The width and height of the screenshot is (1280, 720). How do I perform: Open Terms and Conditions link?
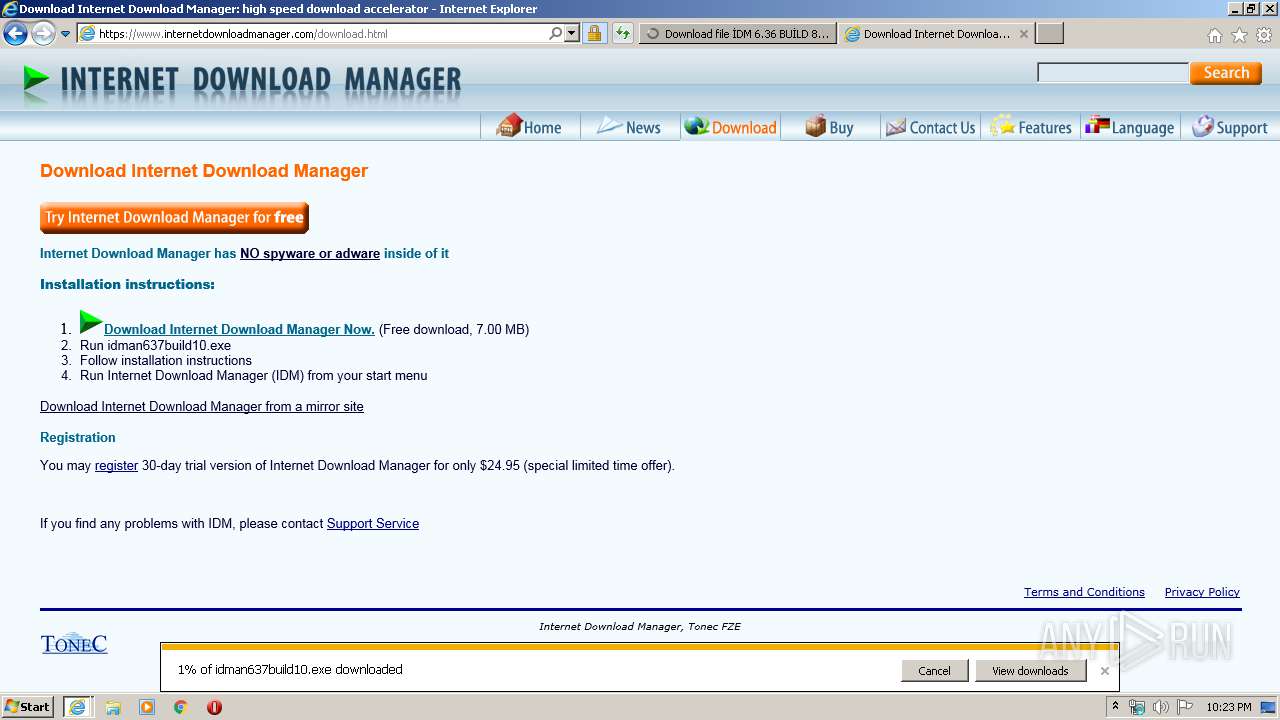tap(1084, 592)
